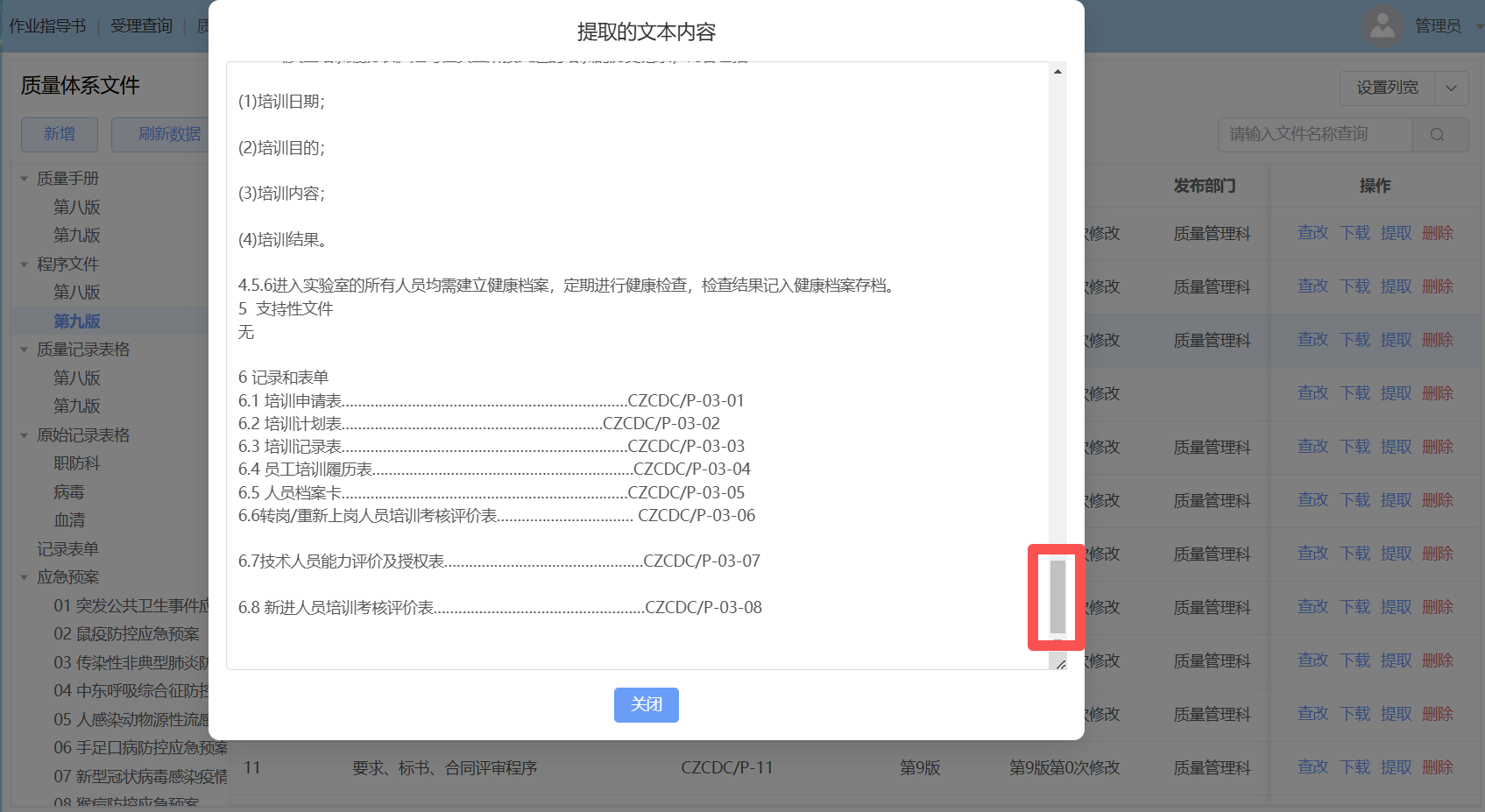Select 02 鼠疫防控应急预案 tree item
The width and height of the screenshot is (1485, 812).
coord(126,633)
